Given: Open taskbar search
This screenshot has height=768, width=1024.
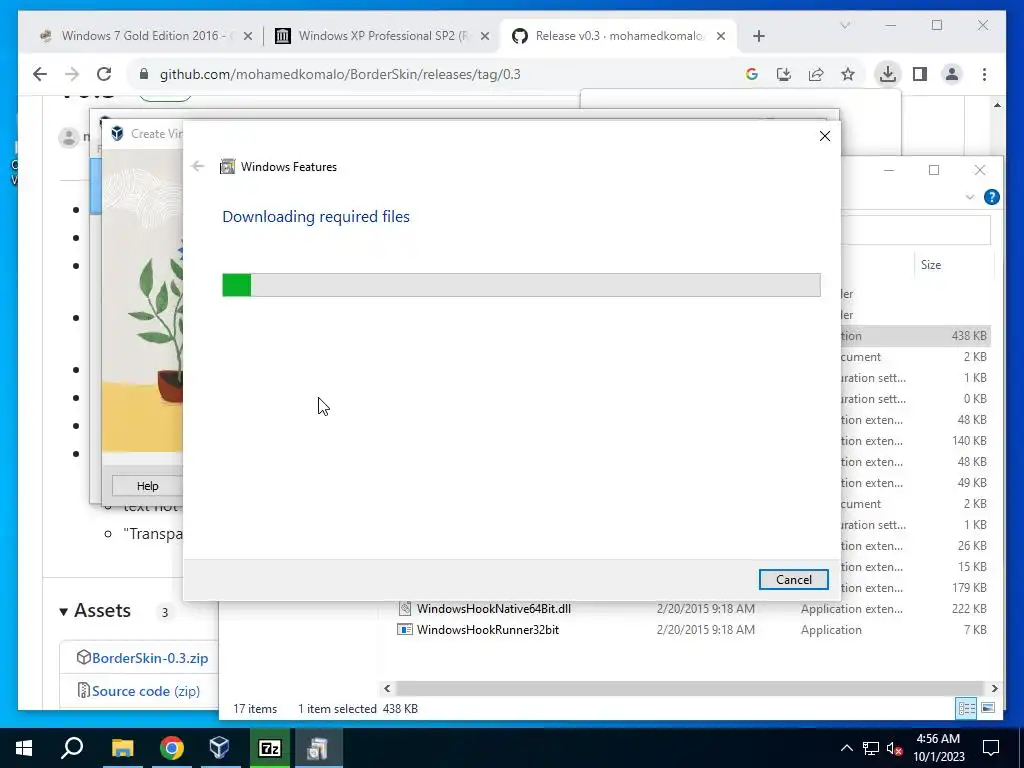Looking at the screenshot, I should (x=72, y=748).
